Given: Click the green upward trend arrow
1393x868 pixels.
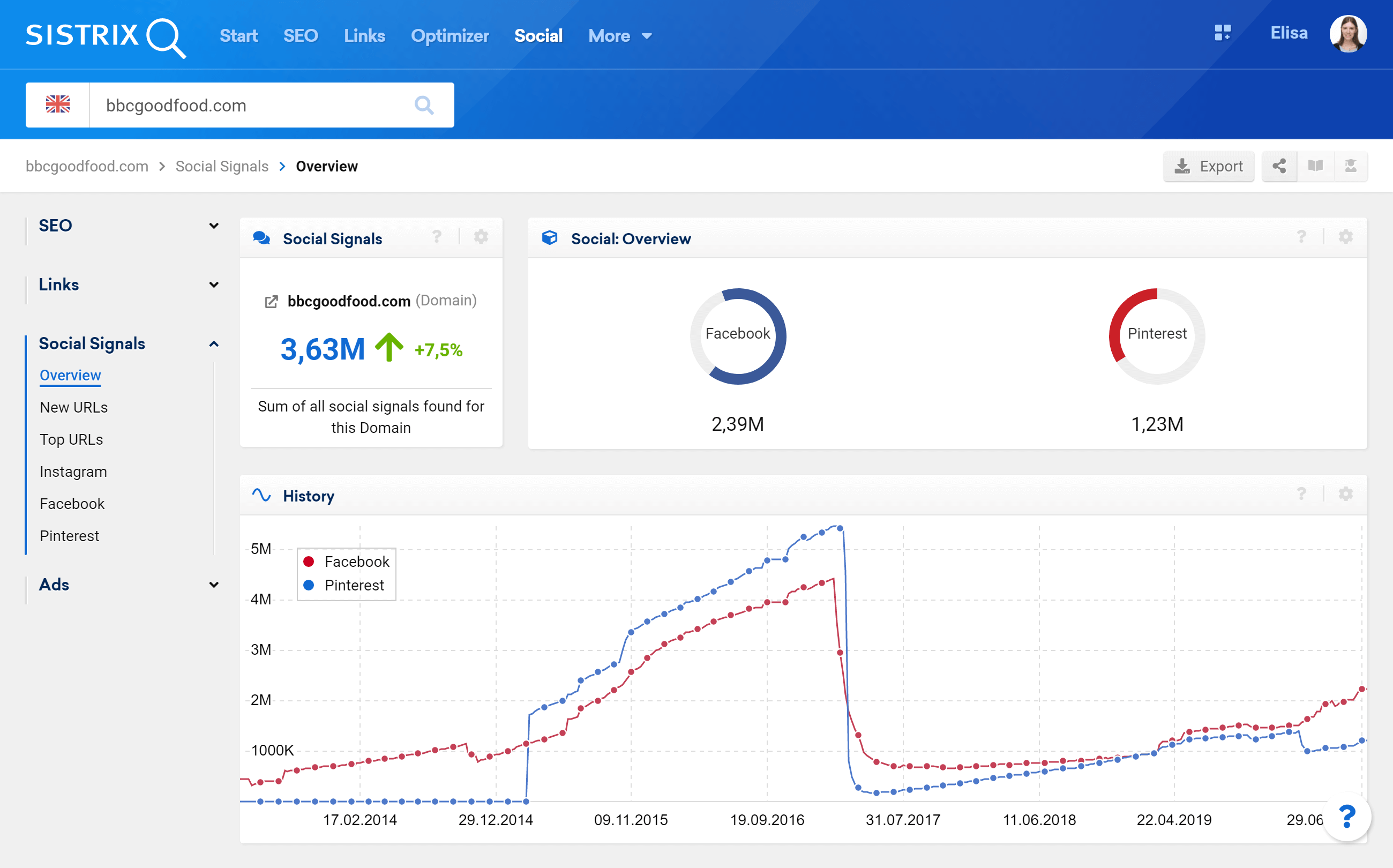Looking at the screenshot, I should tap(389, 347).
